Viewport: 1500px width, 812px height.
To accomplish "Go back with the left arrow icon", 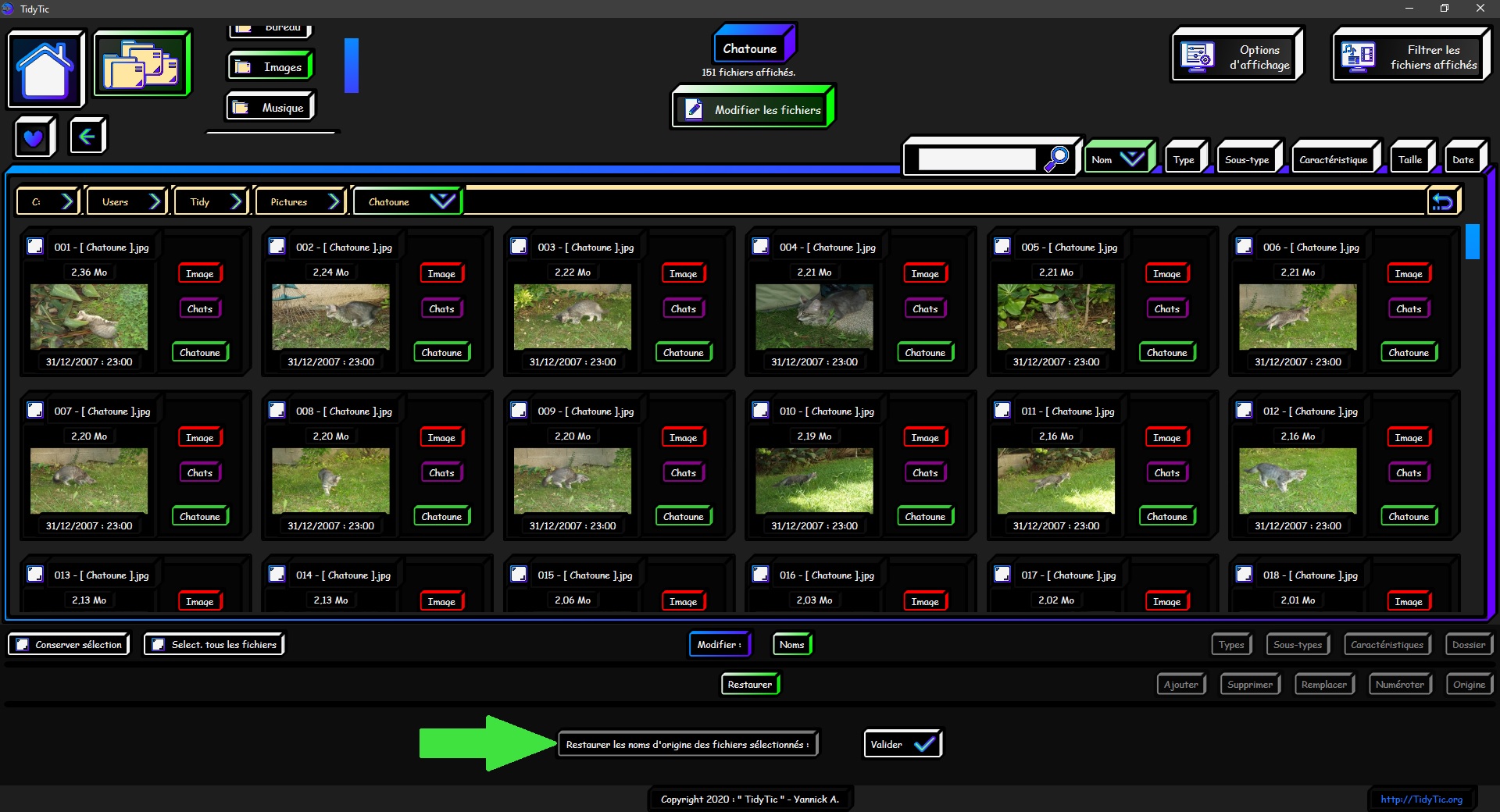I will 87,137.
